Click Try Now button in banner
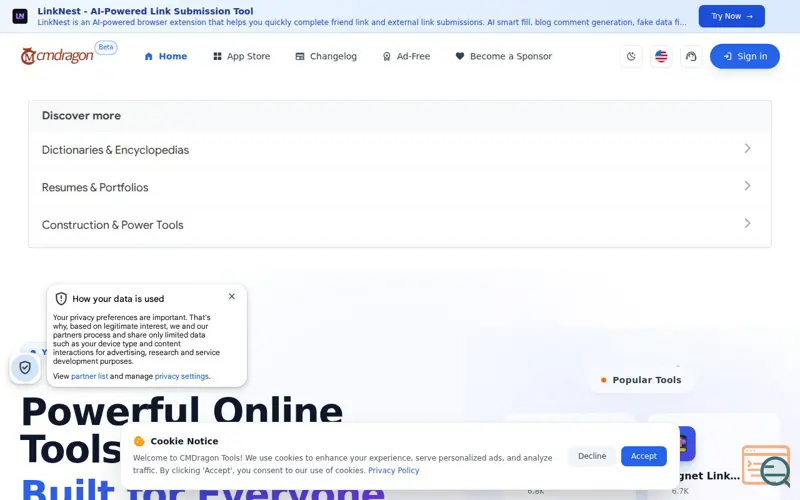The image size is (800, 500). 732,16
